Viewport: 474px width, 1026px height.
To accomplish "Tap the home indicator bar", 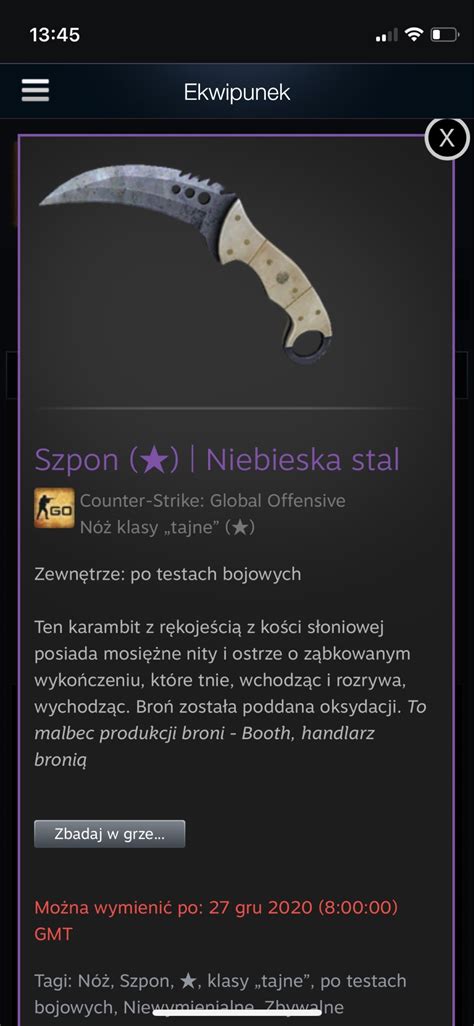I will click(x=237, y=1012).
